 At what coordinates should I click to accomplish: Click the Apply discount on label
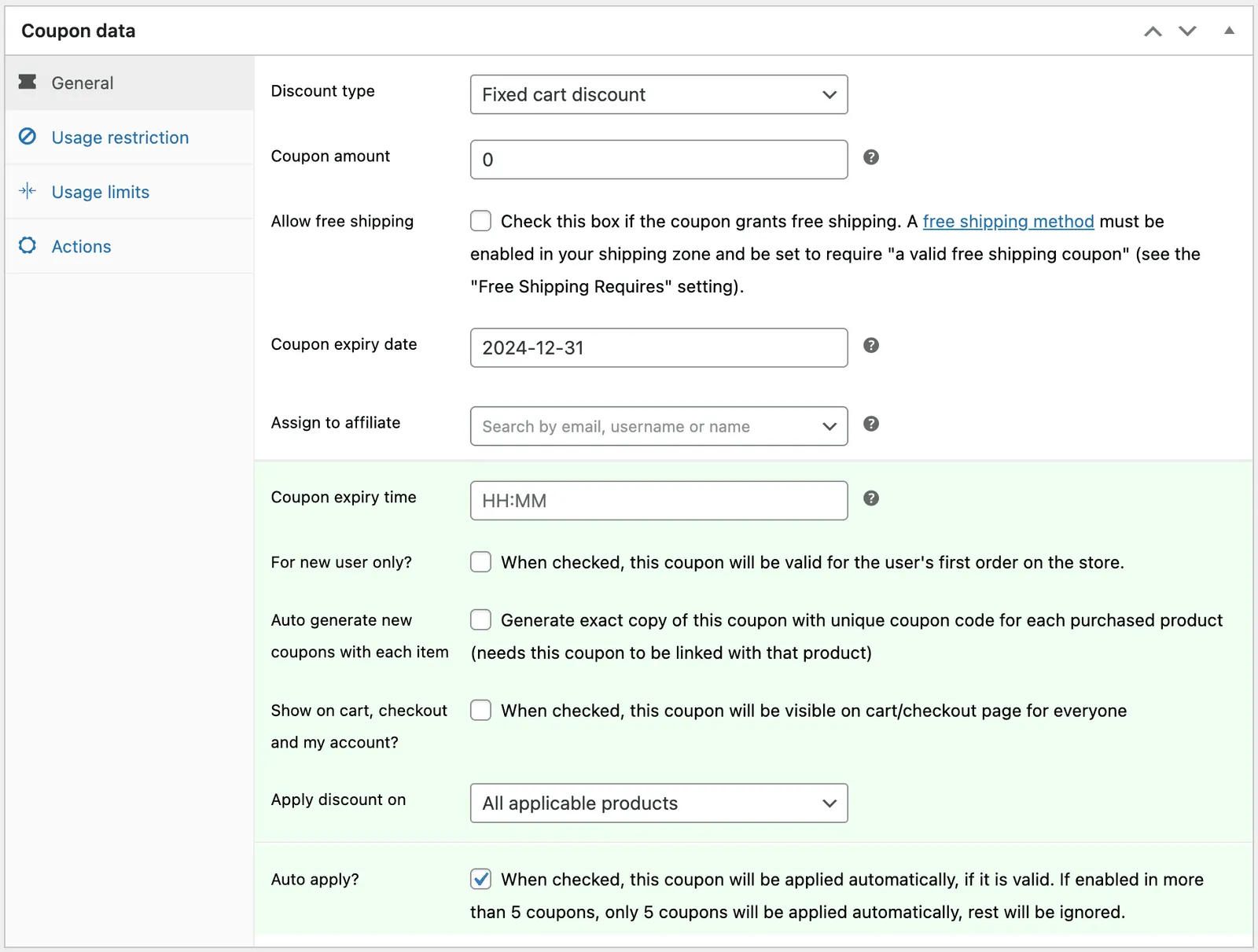(x=338, y=800)
